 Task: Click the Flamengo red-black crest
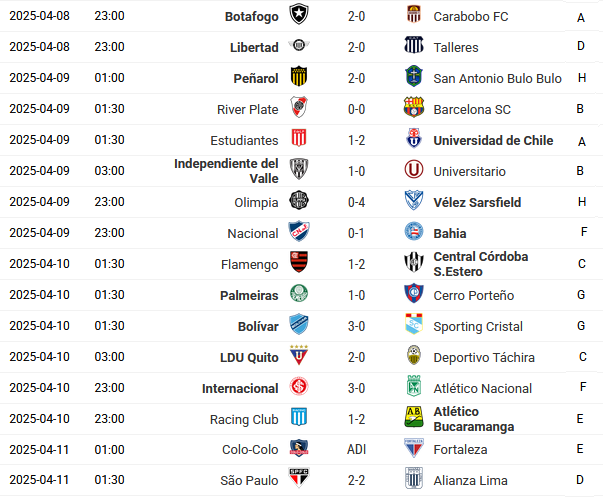pyautogui.click(x=299, y=262)
